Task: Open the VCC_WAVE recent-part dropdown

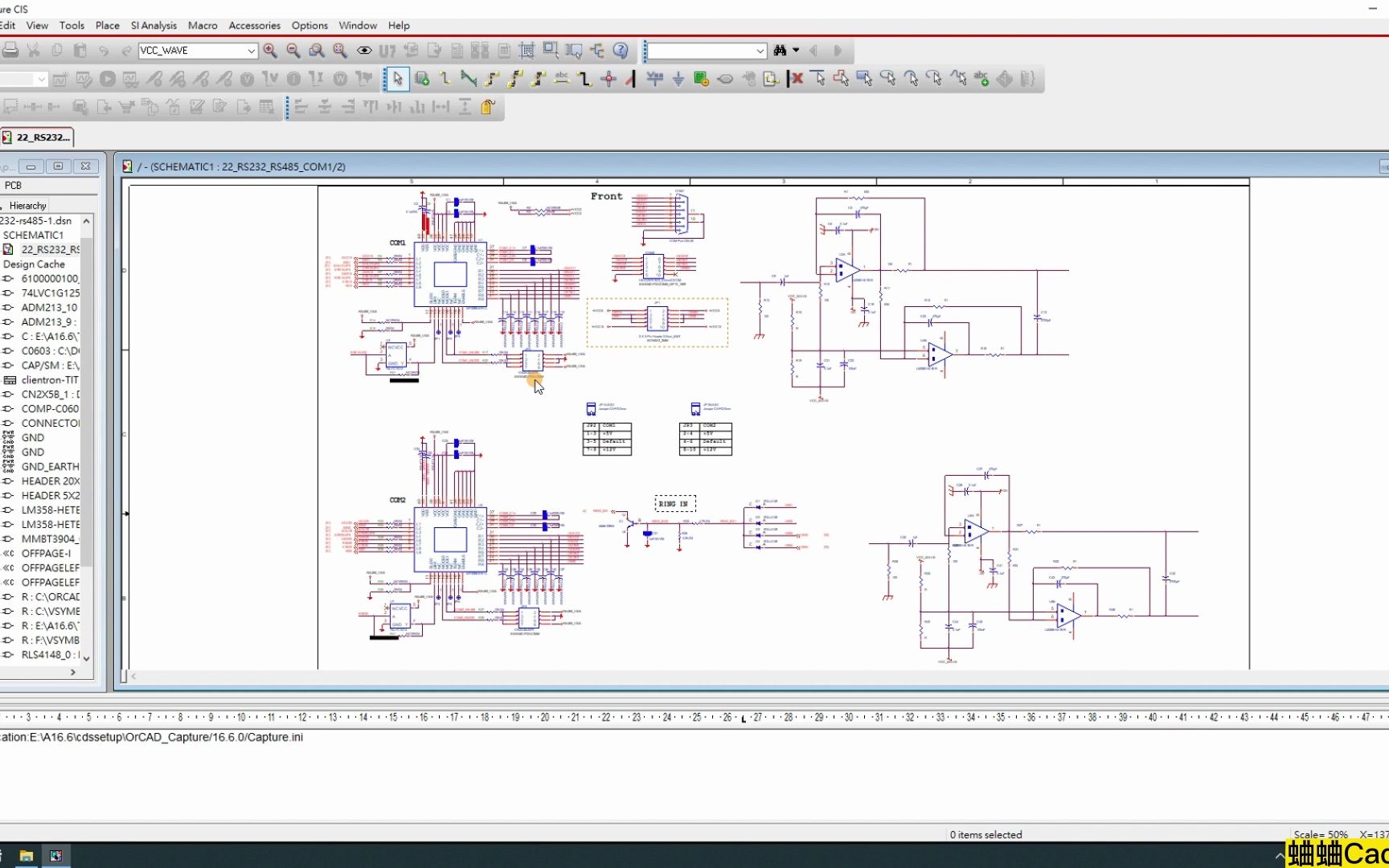Action: pyautogui.click(x=251, y=51)
